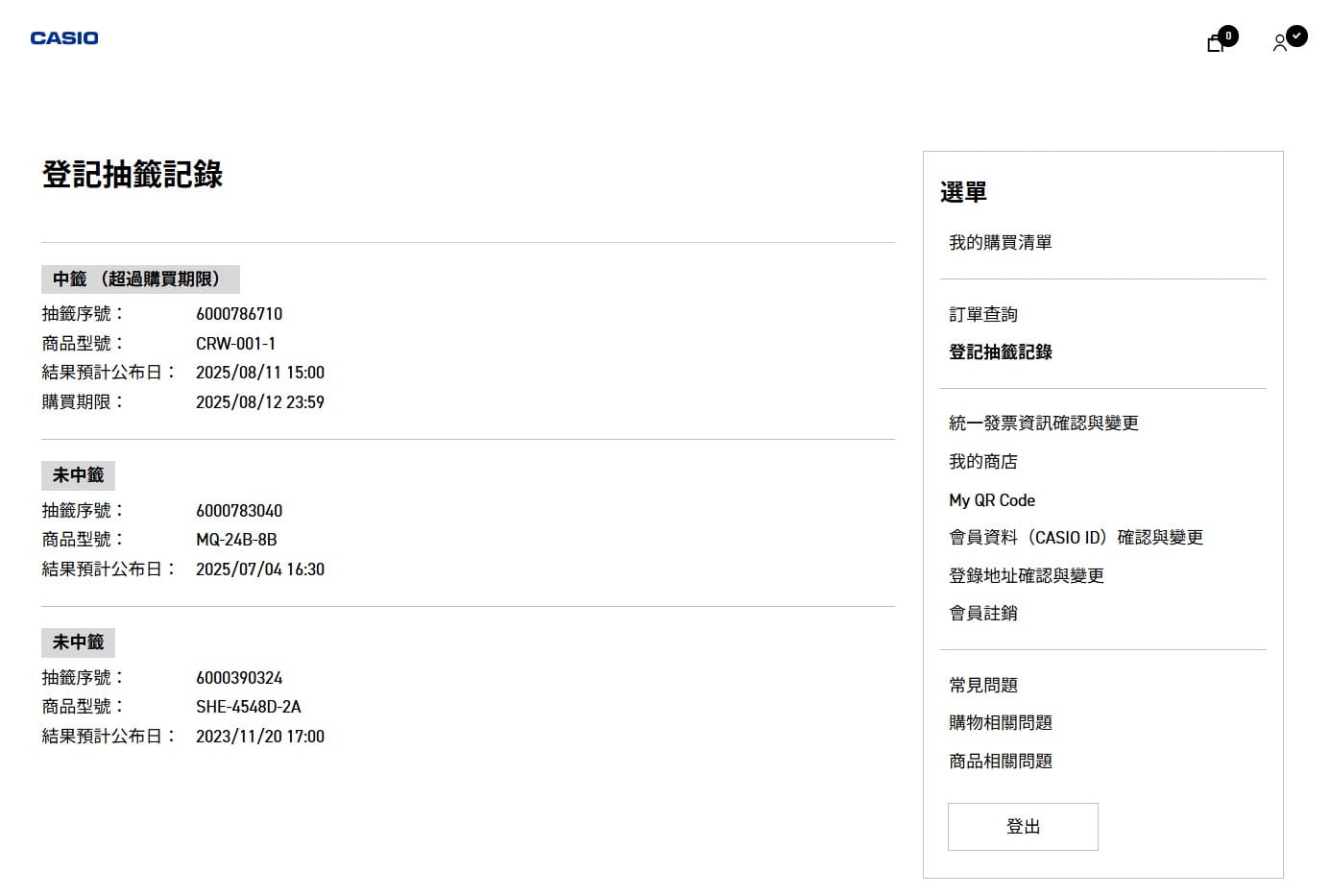
Task: Select 登記抽籤記錄 in the sidebar menu
Action: [x=1000, y=352]
